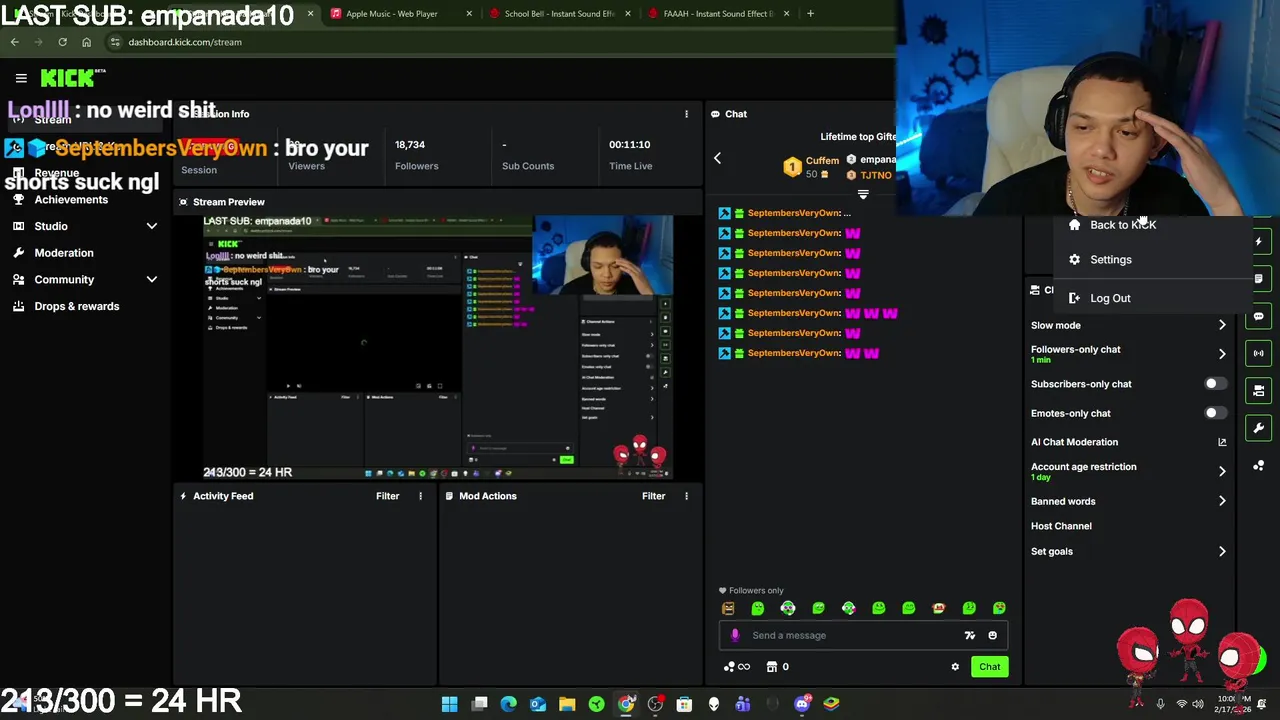1280x720 pixels.
Task: Open the chat bubble panel icon
Action: pos(1259,316)
